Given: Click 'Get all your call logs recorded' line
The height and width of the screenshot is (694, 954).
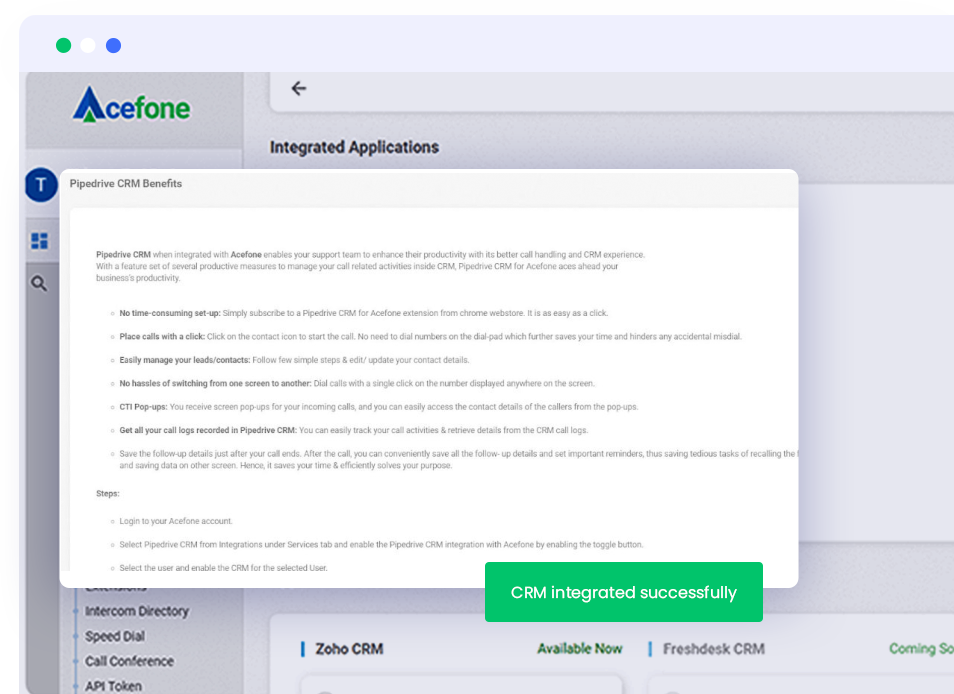Looking at the screenshot, I should (353, 430).
